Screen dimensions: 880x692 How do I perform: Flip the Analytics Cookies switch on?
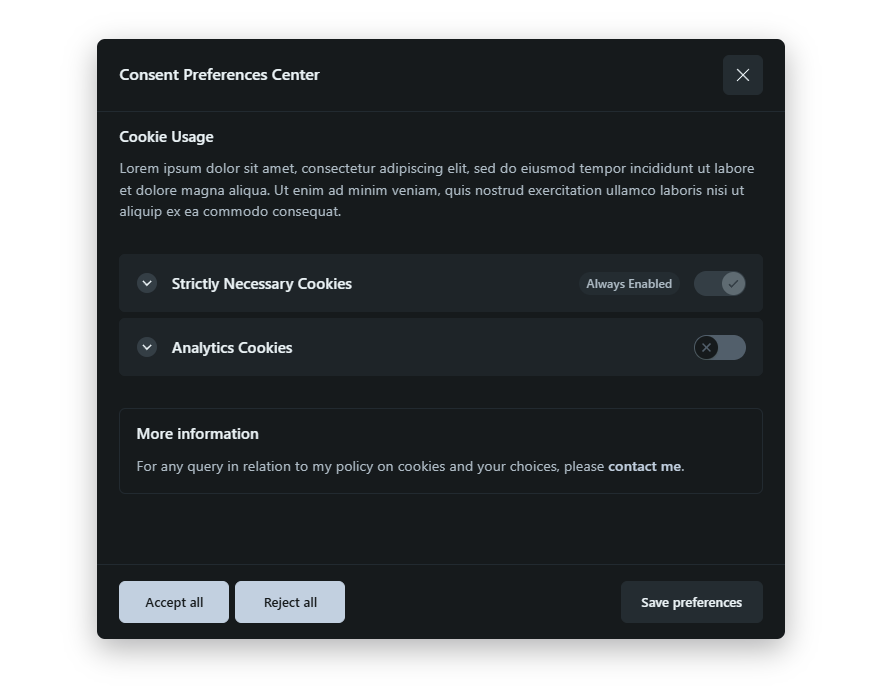(x=720, y=347)
